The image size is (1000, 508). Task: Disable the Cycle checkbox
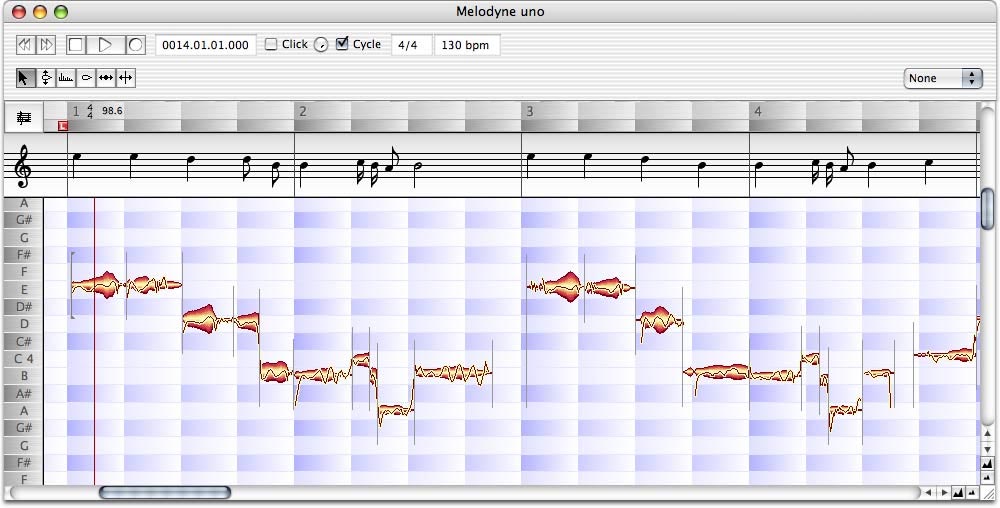342,43
